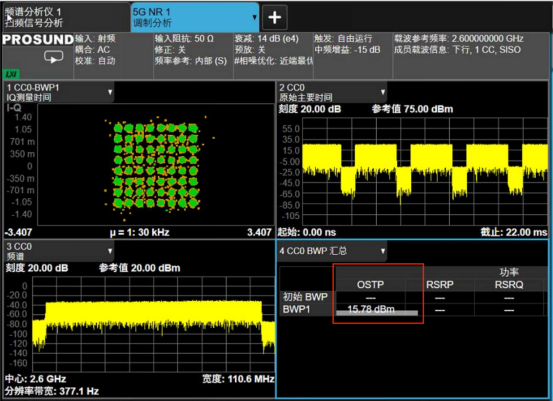This screenshot has width=553, height=401.
Task: Open the 4 CC0 BWP summary dropdown
Action: (x=383, y=251)
